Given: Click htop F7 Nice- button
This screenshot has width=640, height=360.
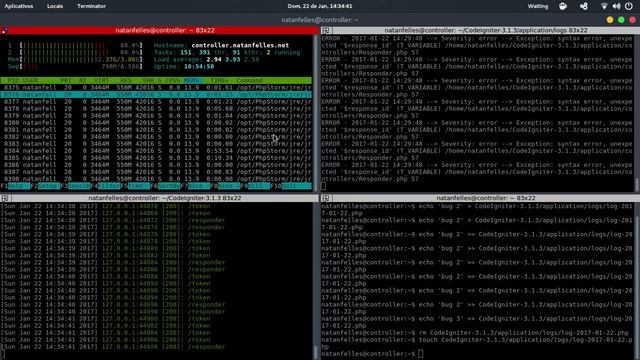Looking at the screenshot, I should click(x=196, y=186).
